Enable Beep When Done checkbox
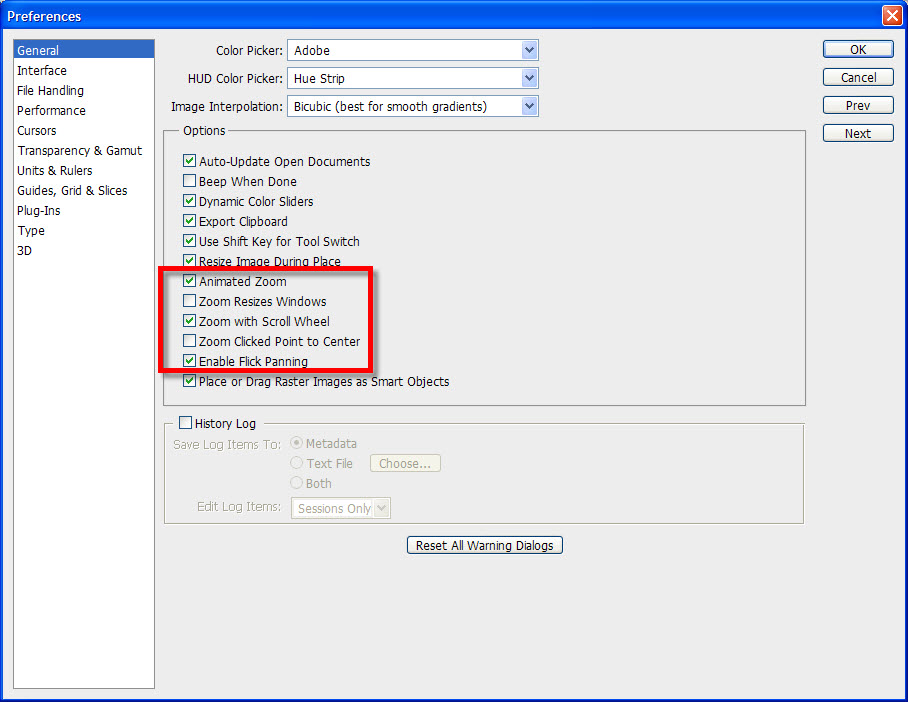The image size is (908, 702). tap(189, 181)
